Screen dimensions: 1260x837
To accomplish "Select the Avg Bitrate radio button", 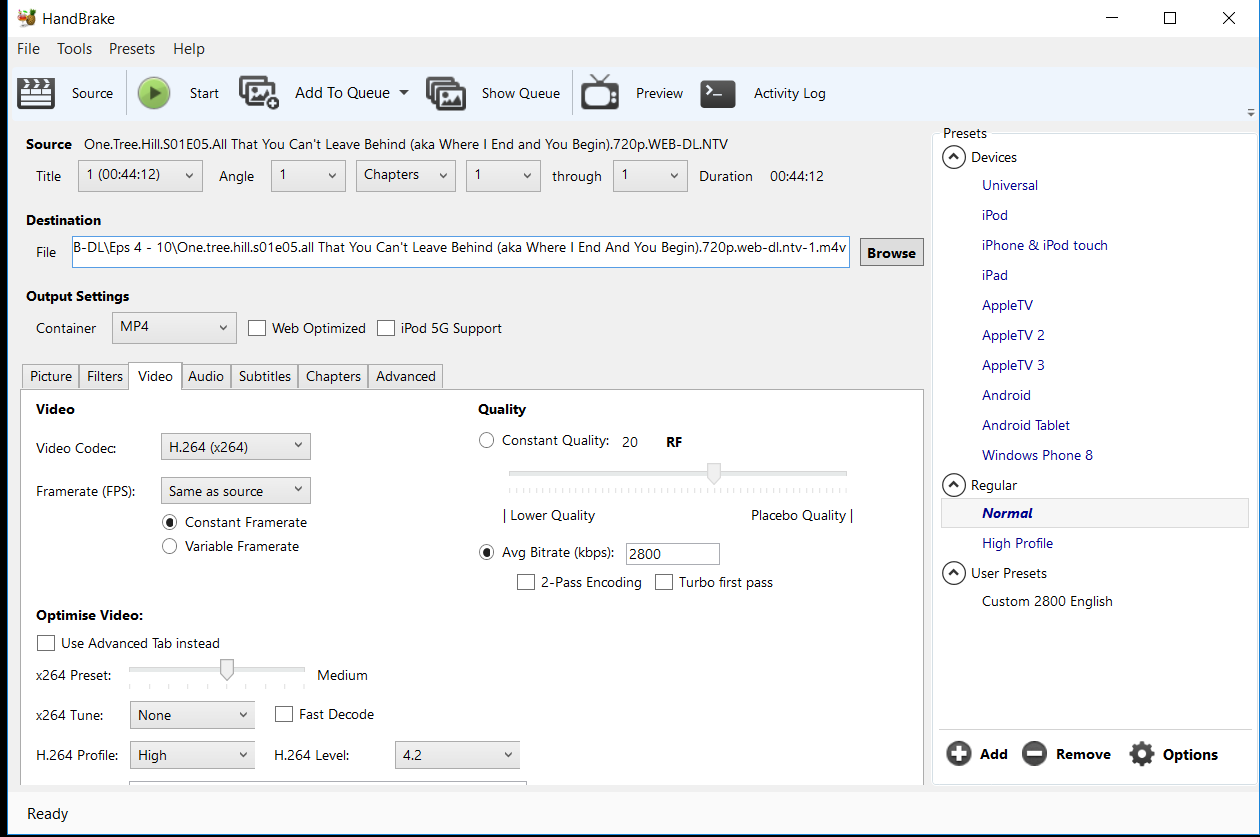I will (x=486, y=552).
